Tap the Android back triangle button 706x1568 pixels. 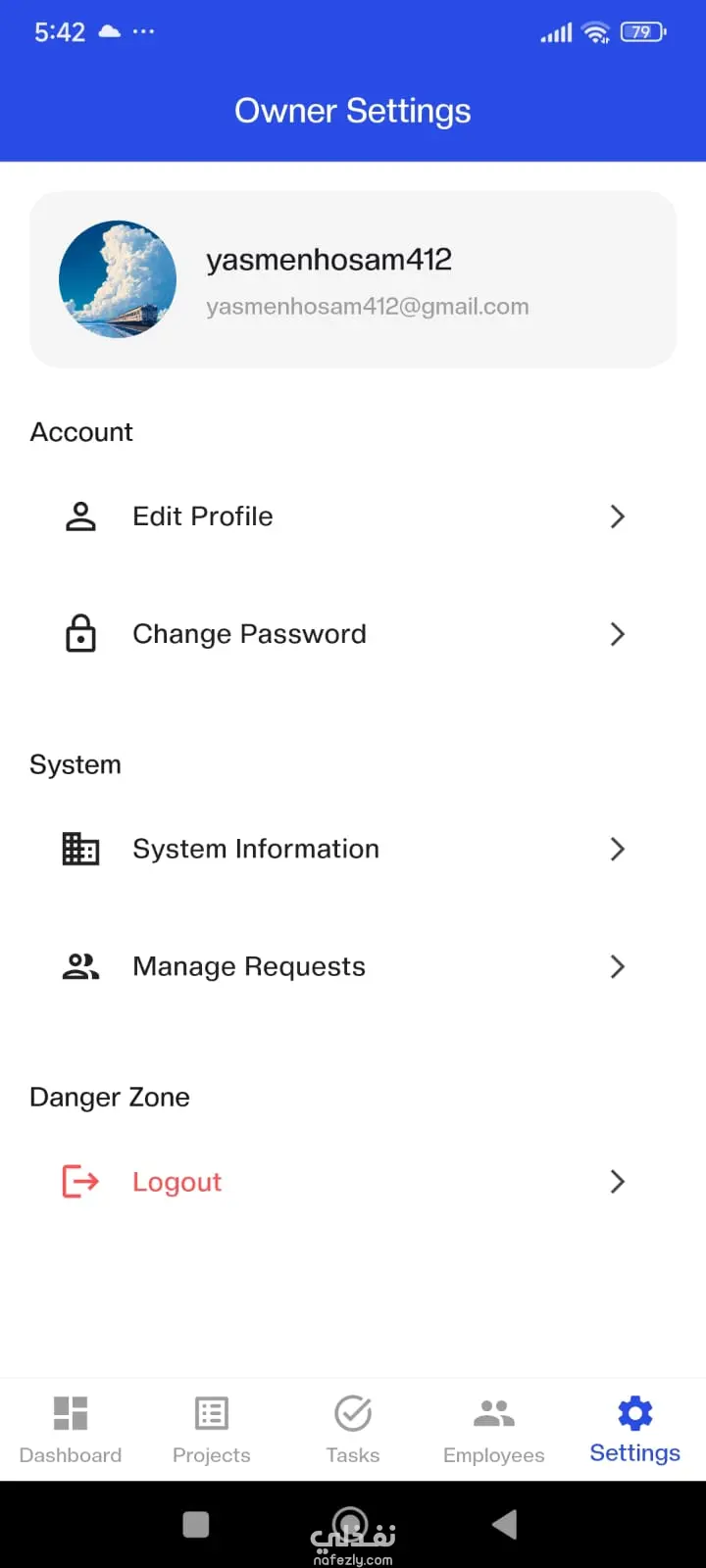(x=505, y=1524)
